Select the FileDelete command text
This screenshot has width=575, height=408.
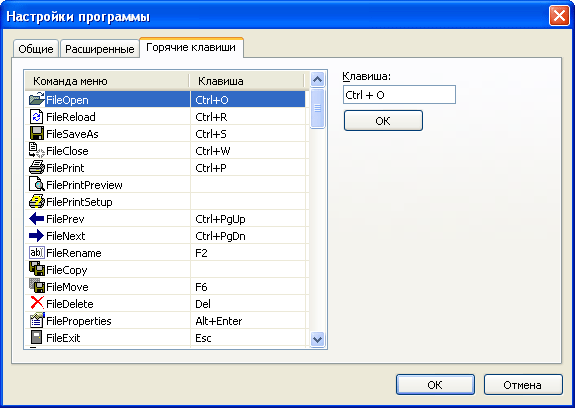[70, 304]
